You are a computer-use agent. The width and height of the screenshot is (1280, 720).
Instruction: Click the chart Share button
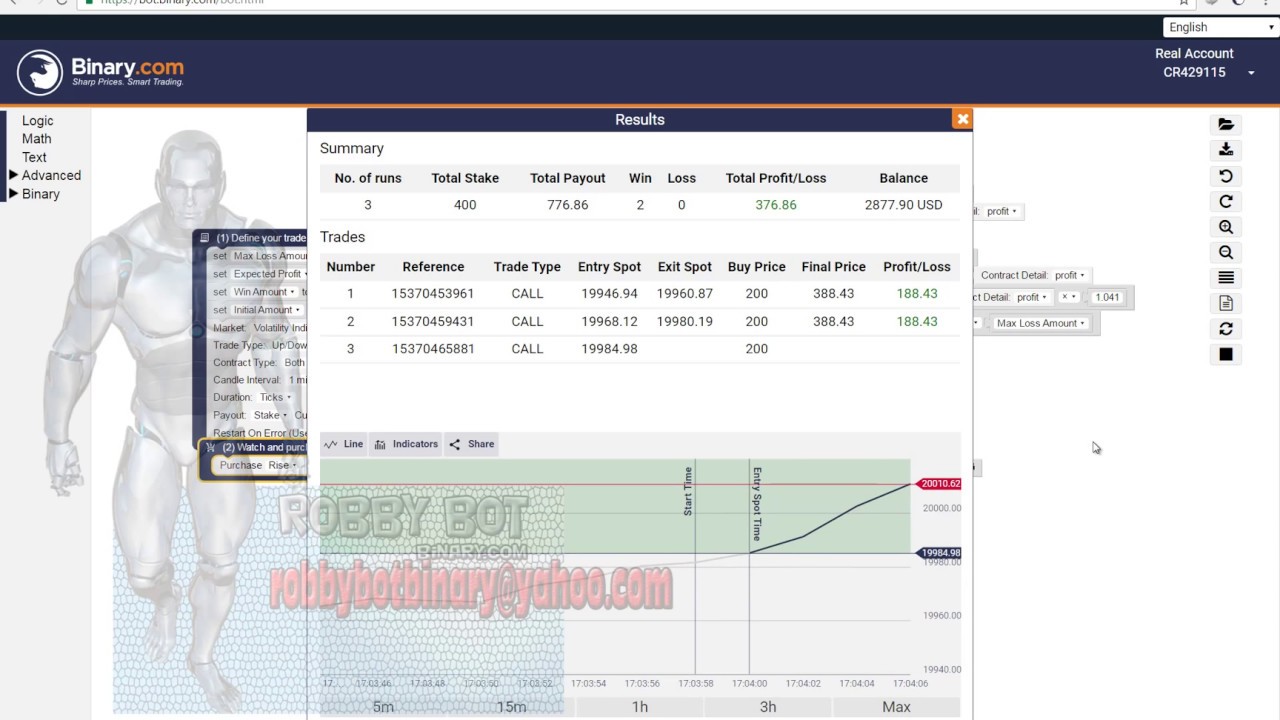[x=472, y=444]
